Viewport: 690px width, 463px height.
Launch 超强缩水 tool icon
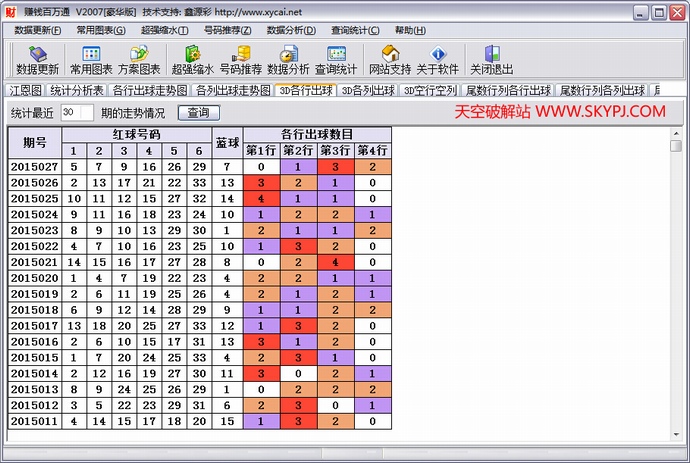pyautogui.click(x=193, y=60)
